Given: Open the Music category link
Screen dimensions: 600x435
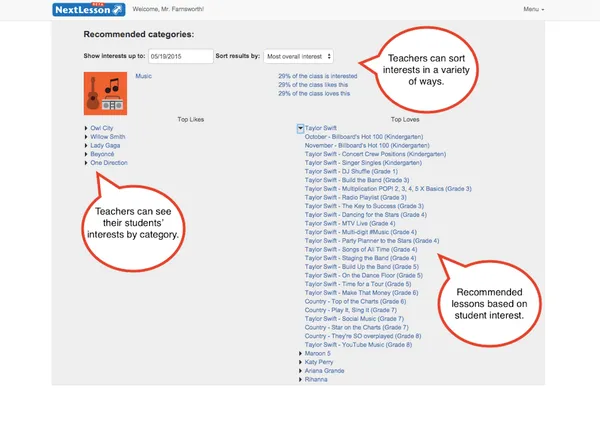Looking at the screenshot, I should point(143,76).
